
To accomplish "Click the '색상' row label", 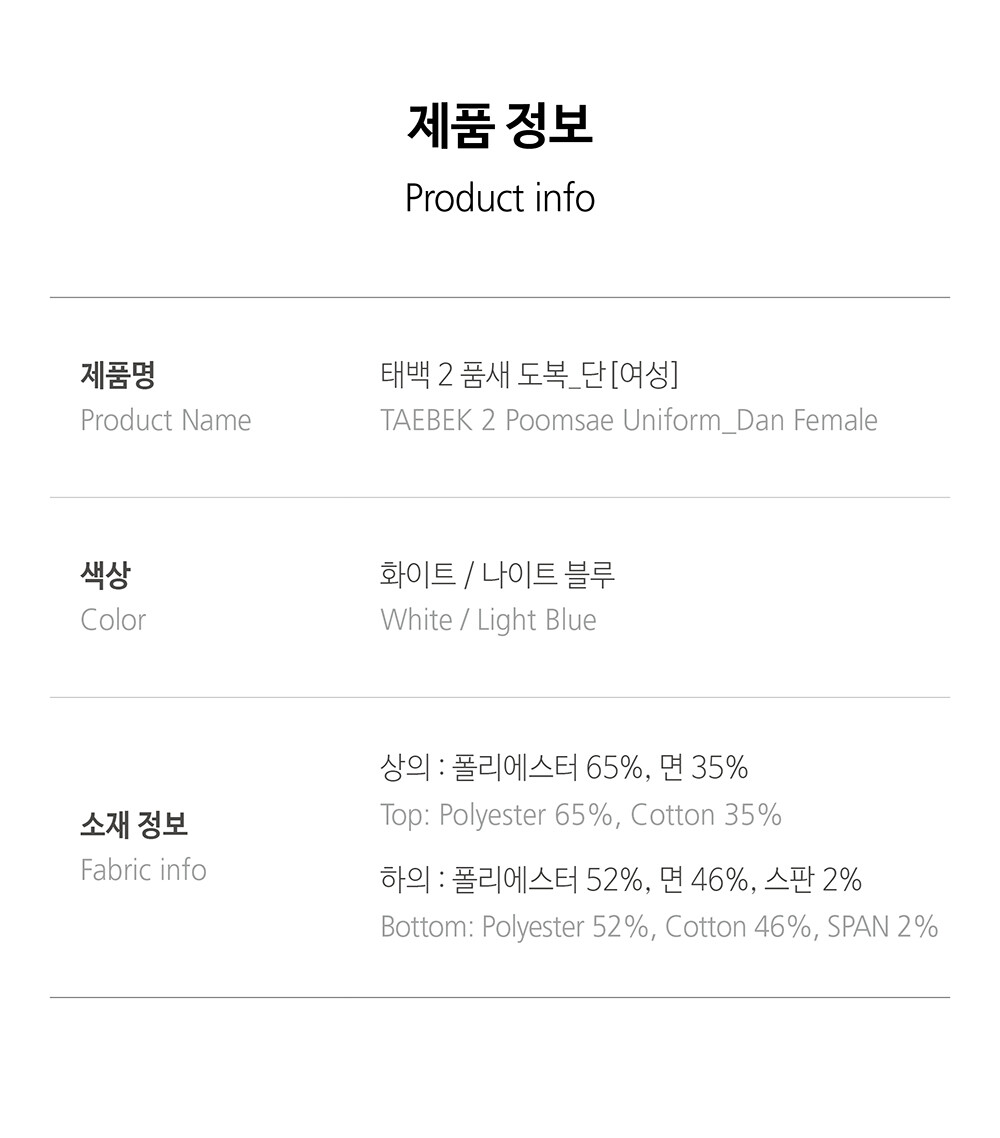I will pos(105,576).
